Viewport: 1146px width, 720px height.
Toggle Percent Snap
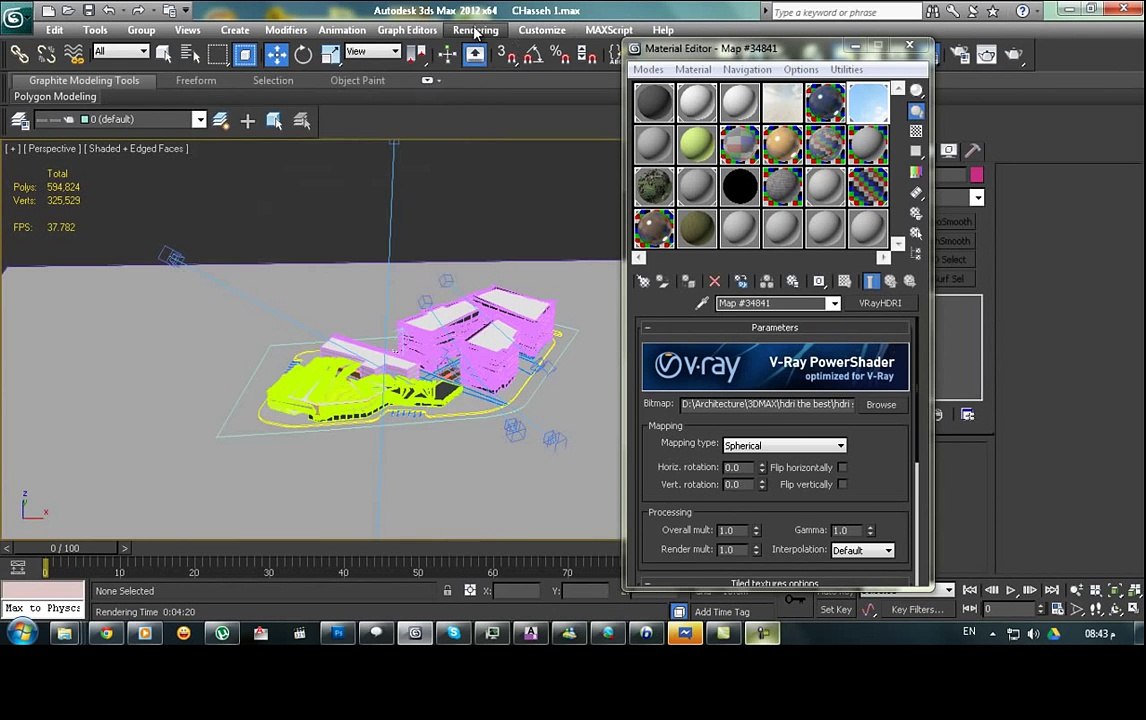pyautogui.click(x=560, y=54)
